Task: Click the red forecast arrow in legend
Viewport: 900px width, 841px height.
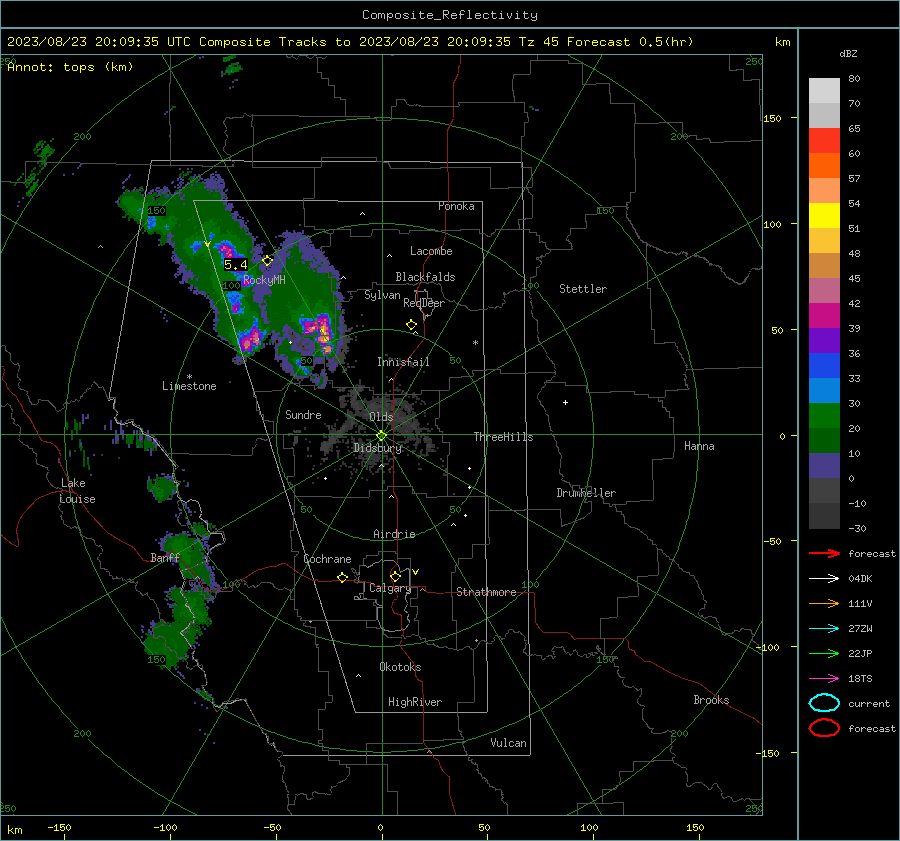Action: (x=824, y=553)
